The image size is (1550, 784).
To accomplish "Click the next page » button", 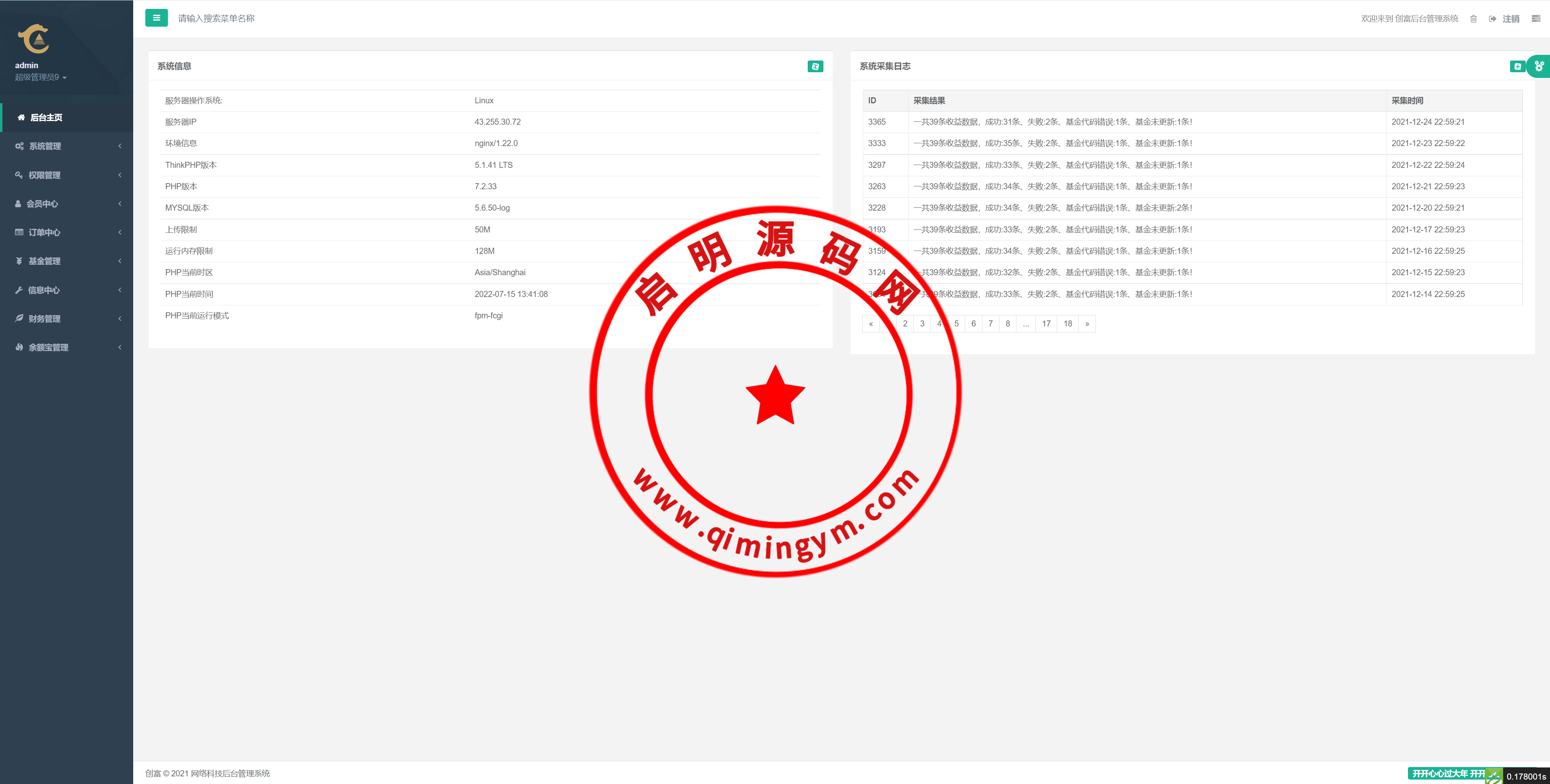I will coord(1087,324).
